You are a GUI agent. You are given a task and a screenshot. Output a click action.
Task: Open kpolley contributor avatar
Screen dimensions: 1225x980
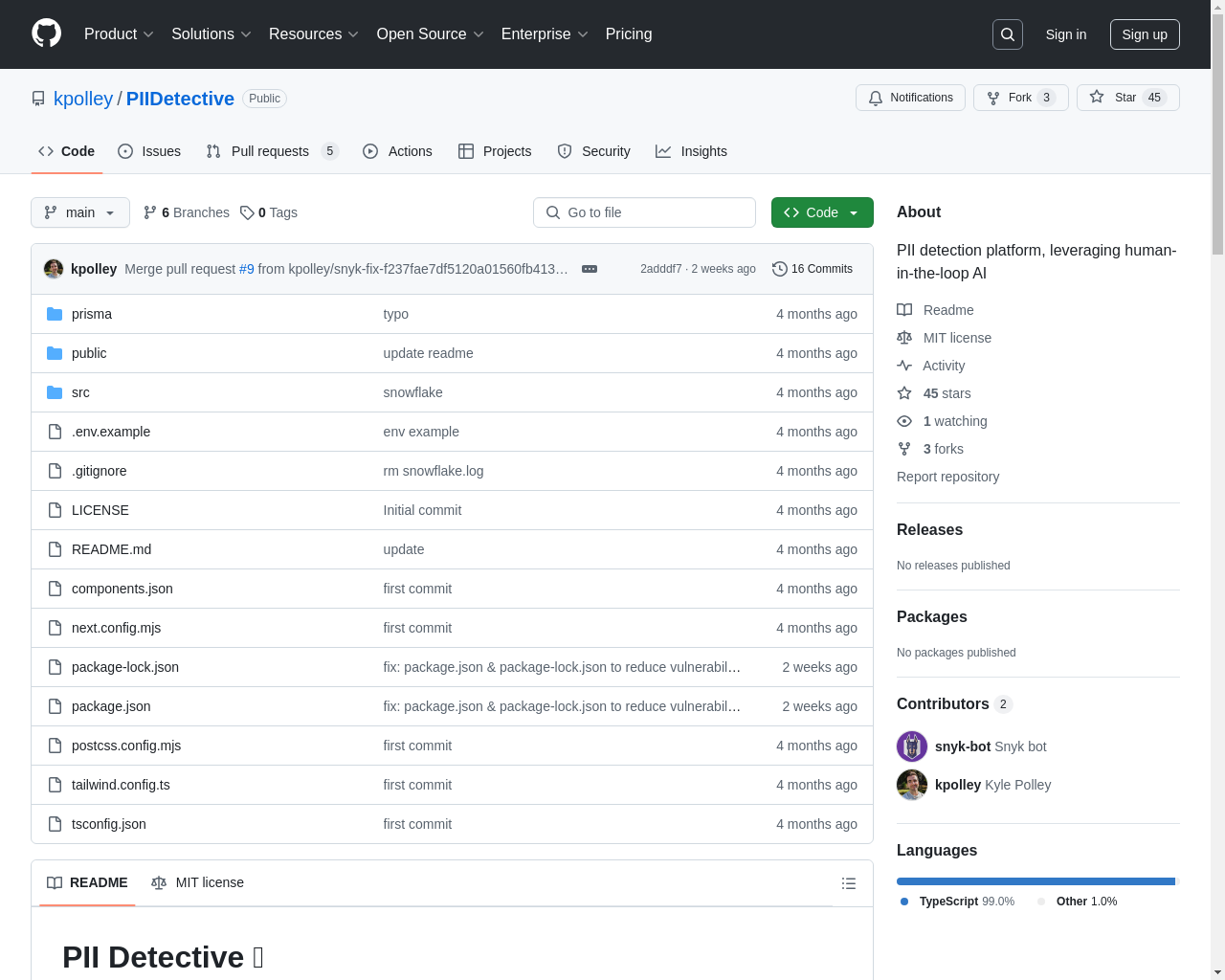pyautogui.click(x=912, y=785)
